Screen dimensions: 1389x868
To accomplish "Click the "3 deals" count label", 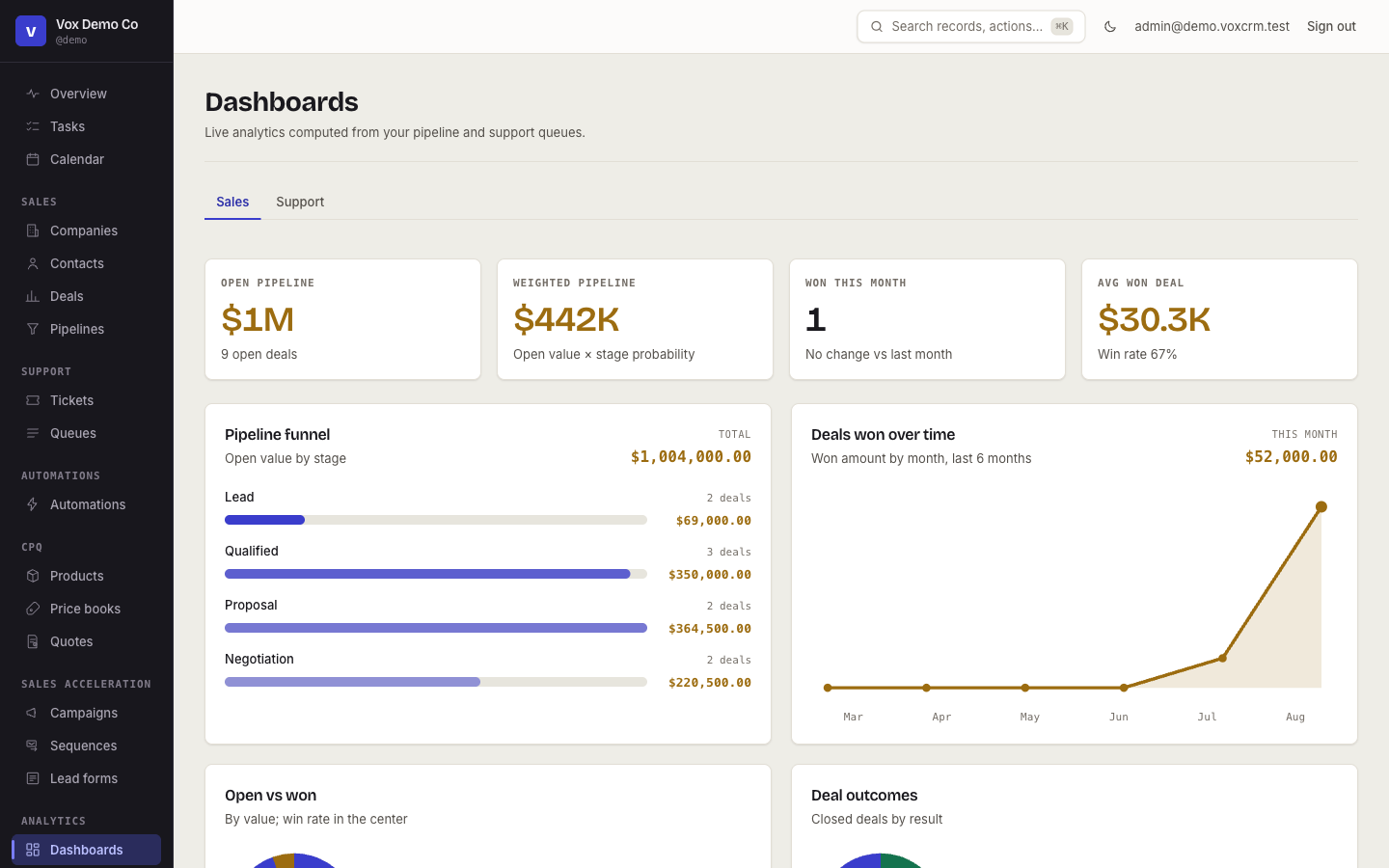I will tap(728, 552).
